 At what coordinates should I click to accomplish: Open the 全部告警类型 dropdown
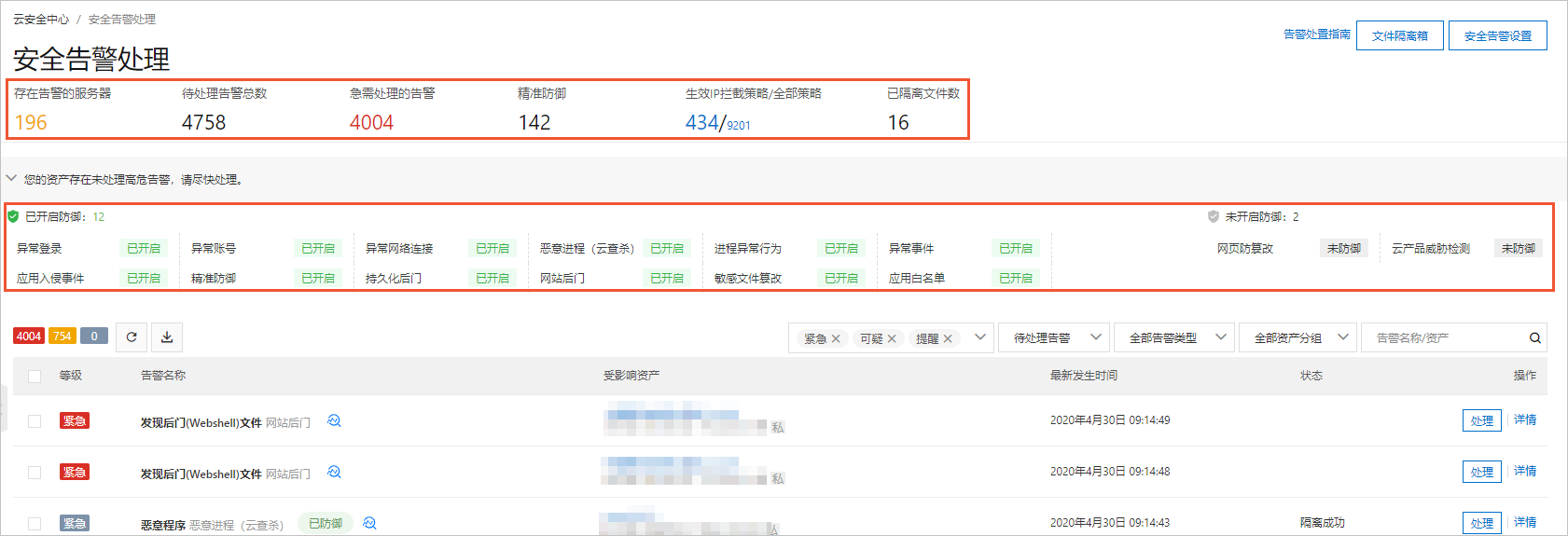(1174, 337)
